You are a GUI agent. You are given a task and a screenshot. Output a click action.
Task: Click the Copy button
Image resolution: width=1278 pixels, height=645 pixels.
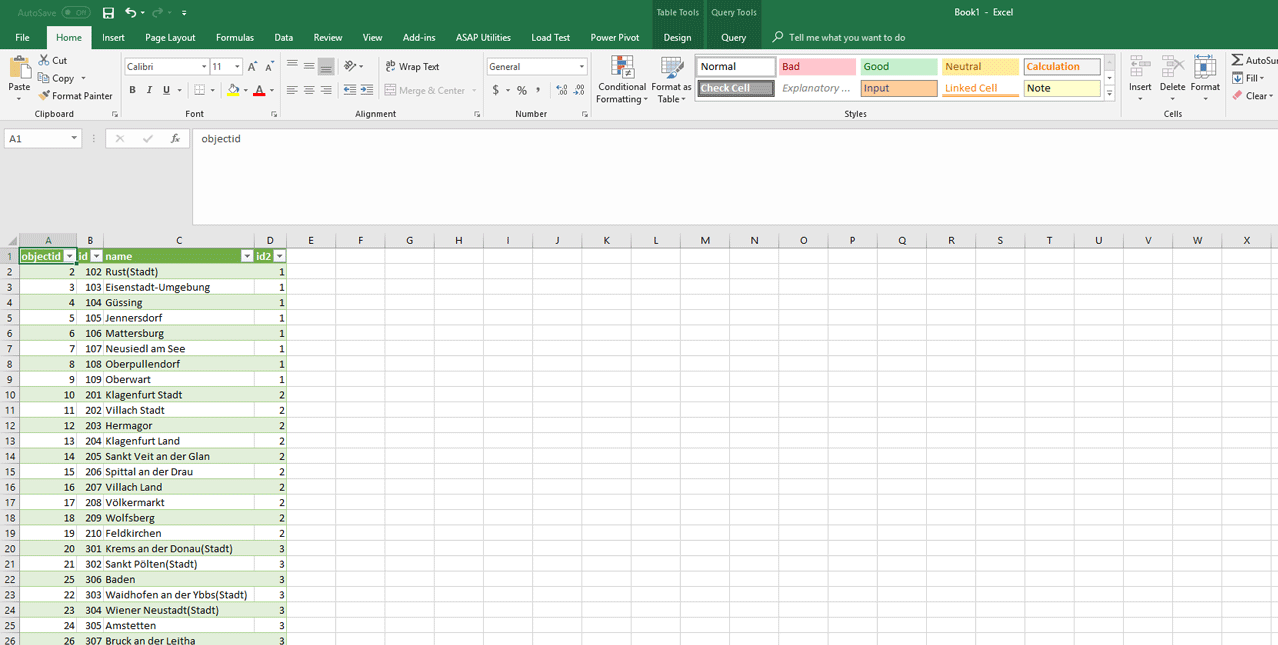(x=56, y=78)
